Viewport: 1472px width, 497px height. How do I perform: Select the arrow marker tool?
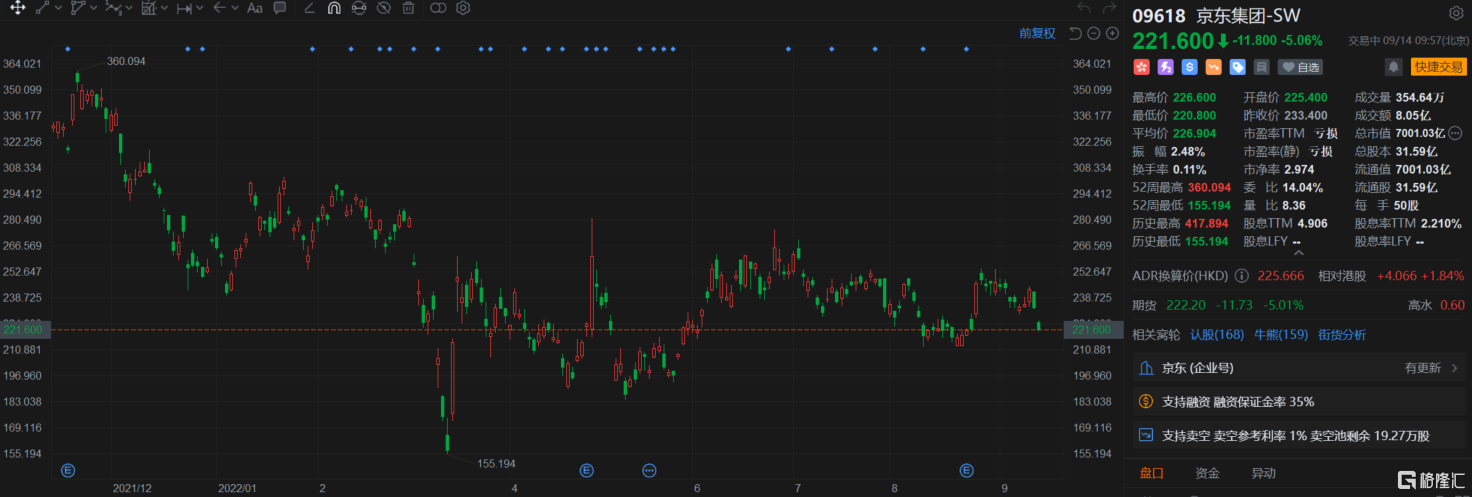(x=219, y=8)
